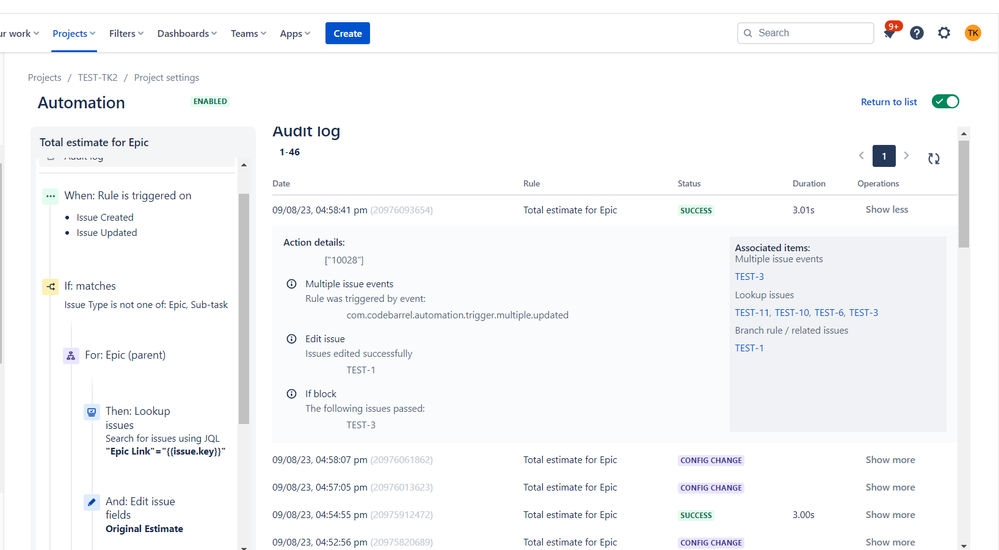Open the Dashboards dropdown menu

click(187, 33)
